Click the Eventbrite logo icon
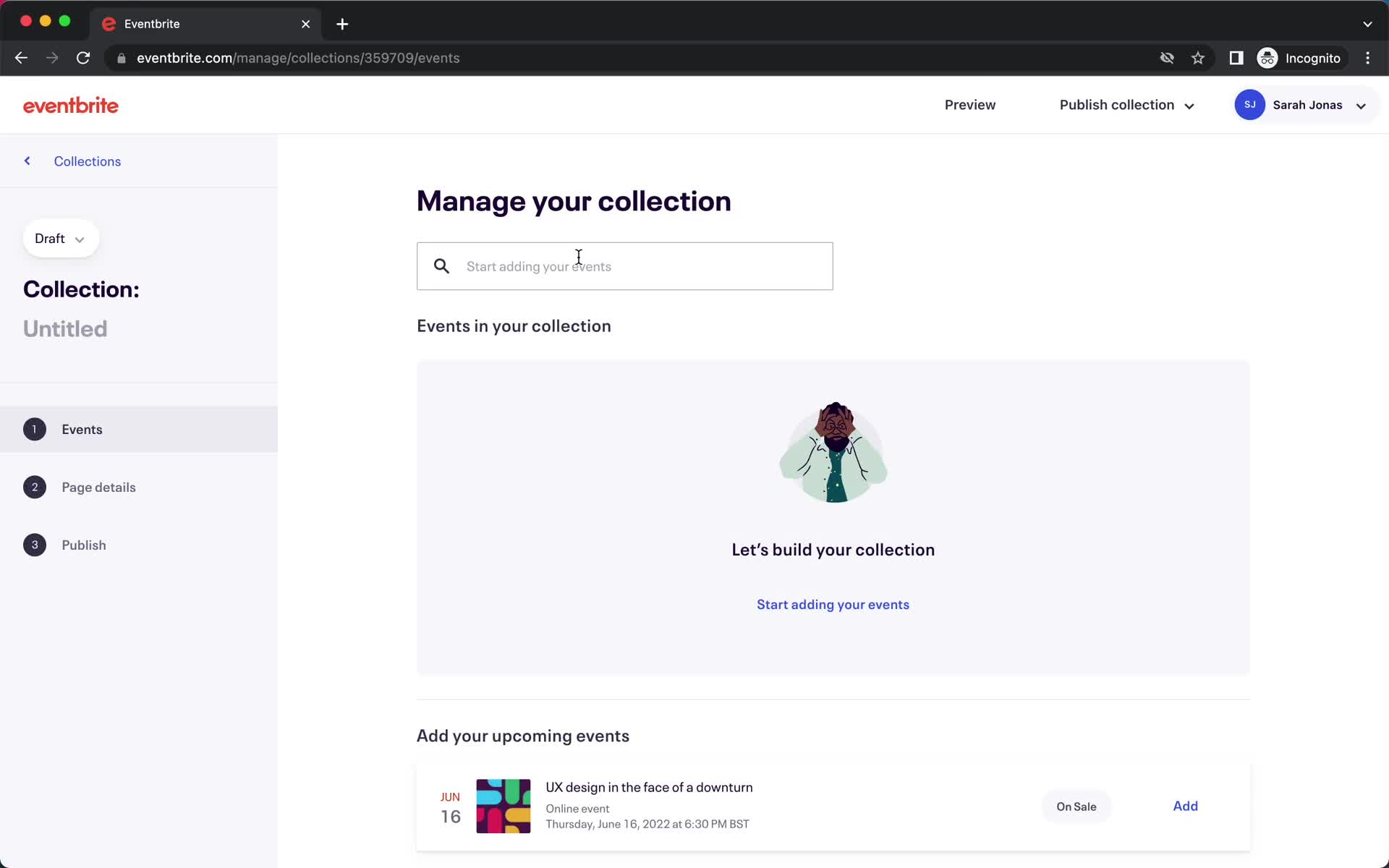Viewport: 1389px width, 868px height. point(71,104)
